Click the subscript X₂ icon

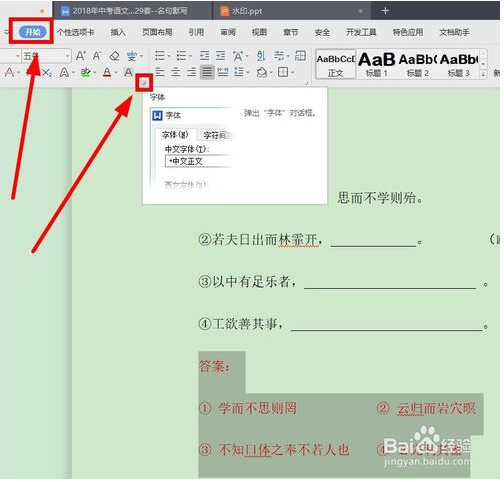(47, 72)
